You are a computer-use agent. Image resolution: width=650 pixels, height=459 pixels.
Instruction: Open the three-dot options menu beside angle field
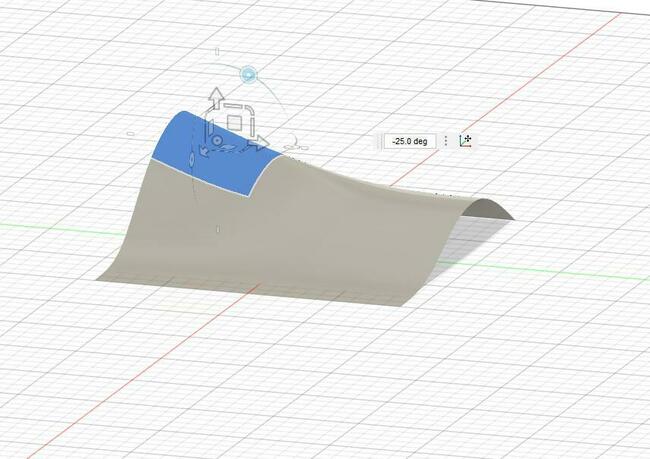pos(446,141)
